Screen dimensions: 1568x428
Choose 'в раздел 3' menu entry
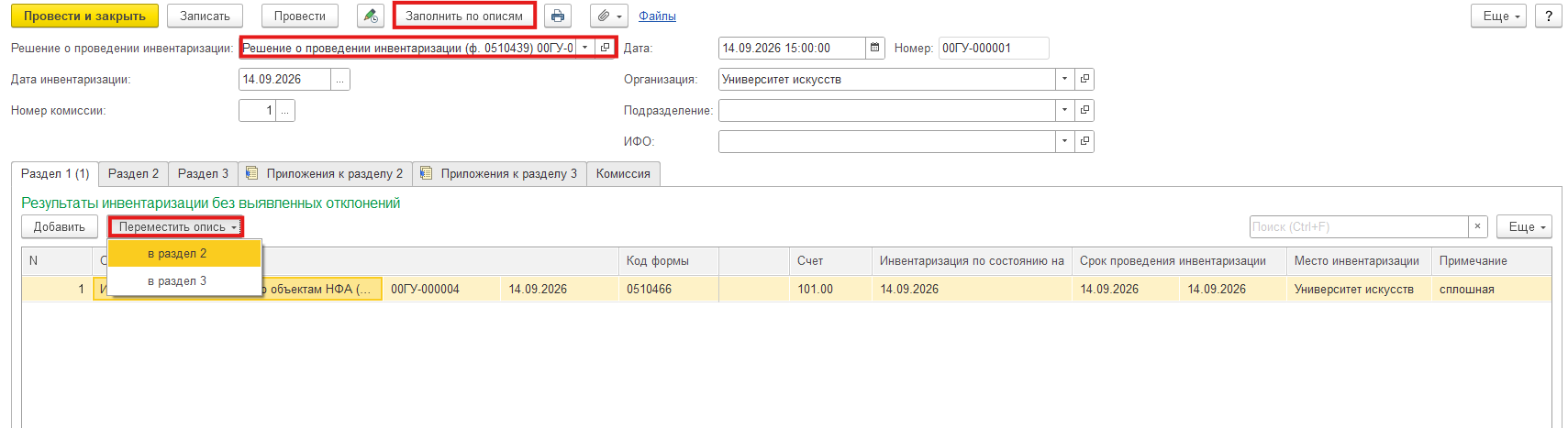(184, 280)
